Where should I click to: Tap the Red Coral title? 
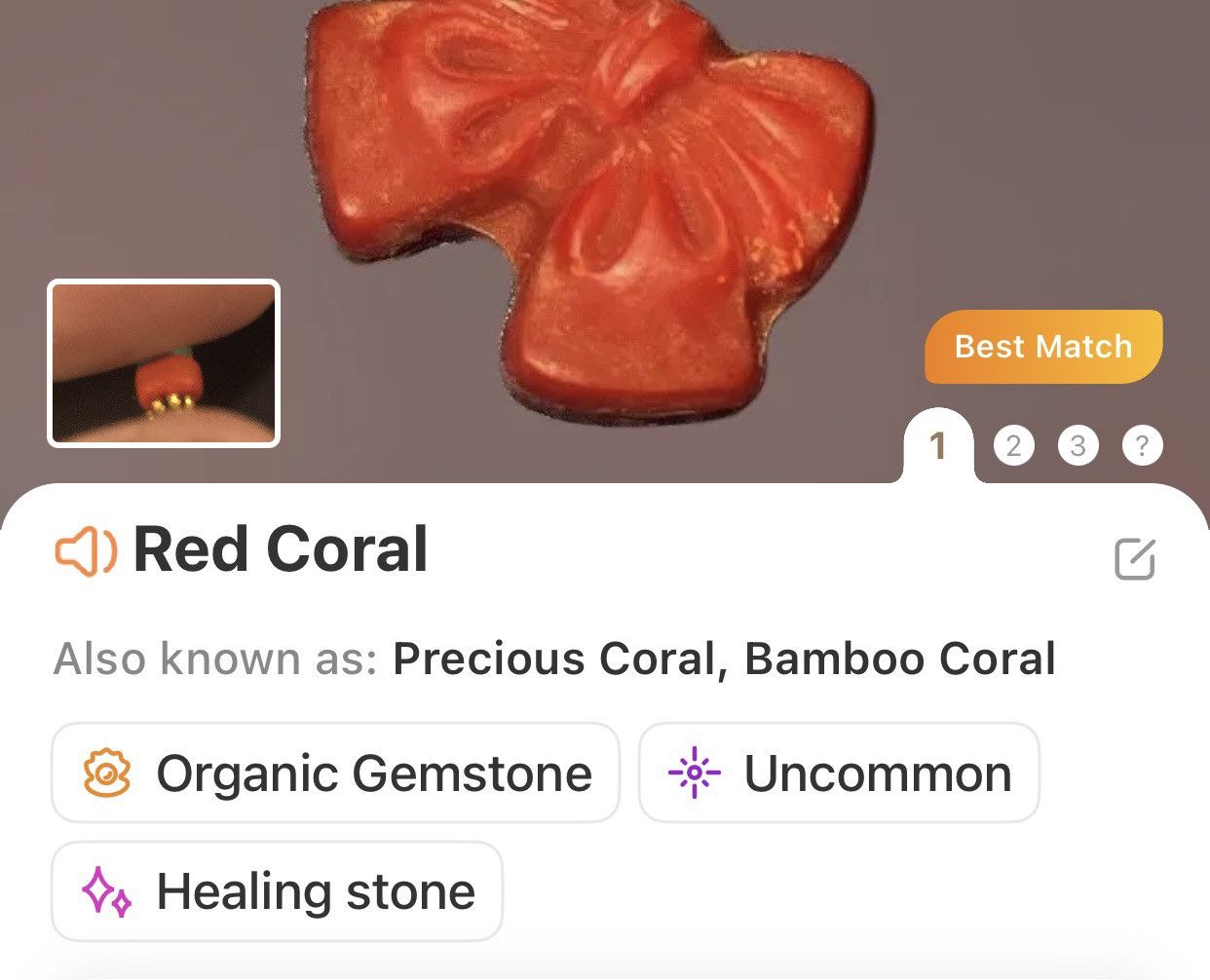point(281,550)
